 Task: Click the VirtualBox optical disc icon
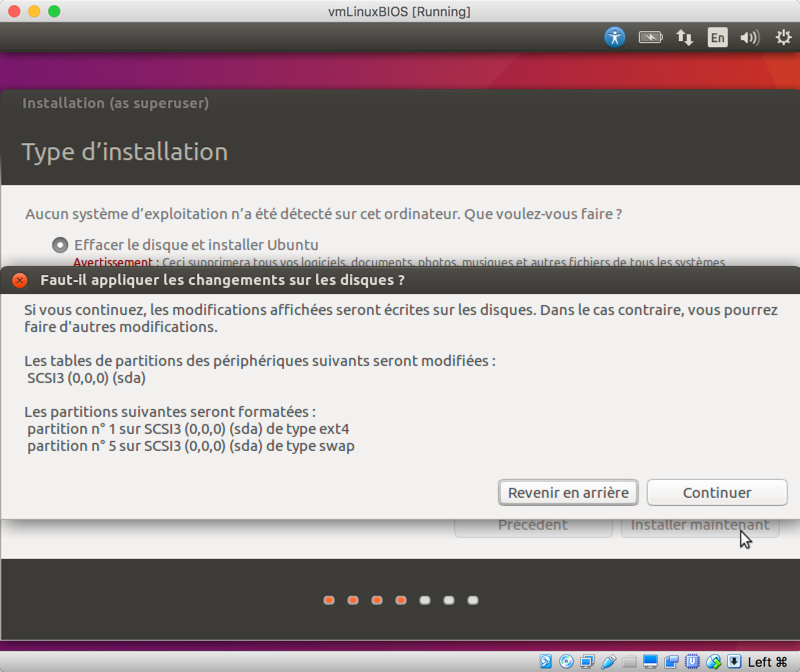tap(566, 662)
